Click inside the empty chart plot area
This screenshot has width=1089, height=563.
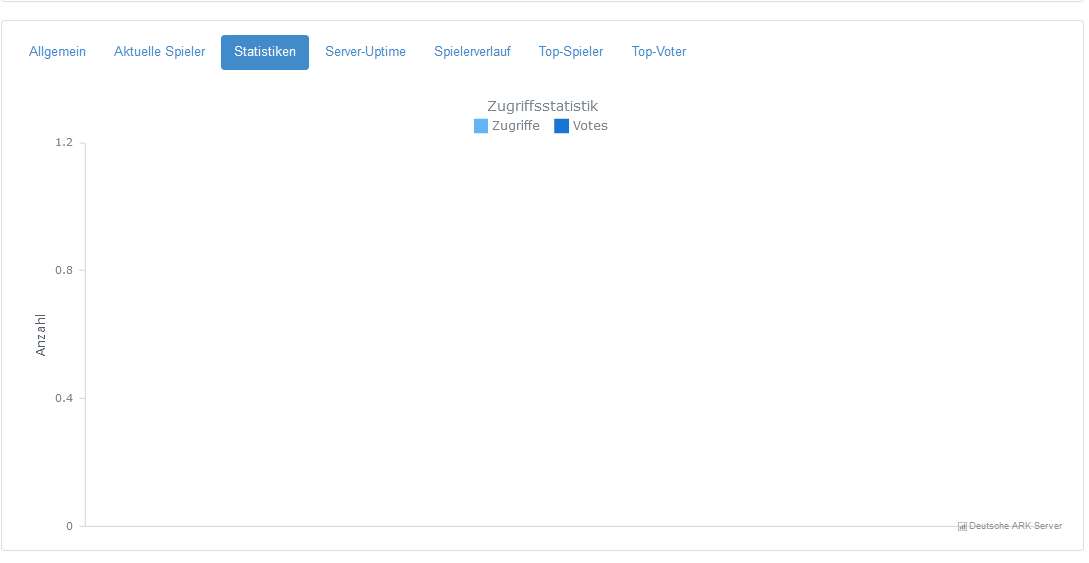[576, 333]
